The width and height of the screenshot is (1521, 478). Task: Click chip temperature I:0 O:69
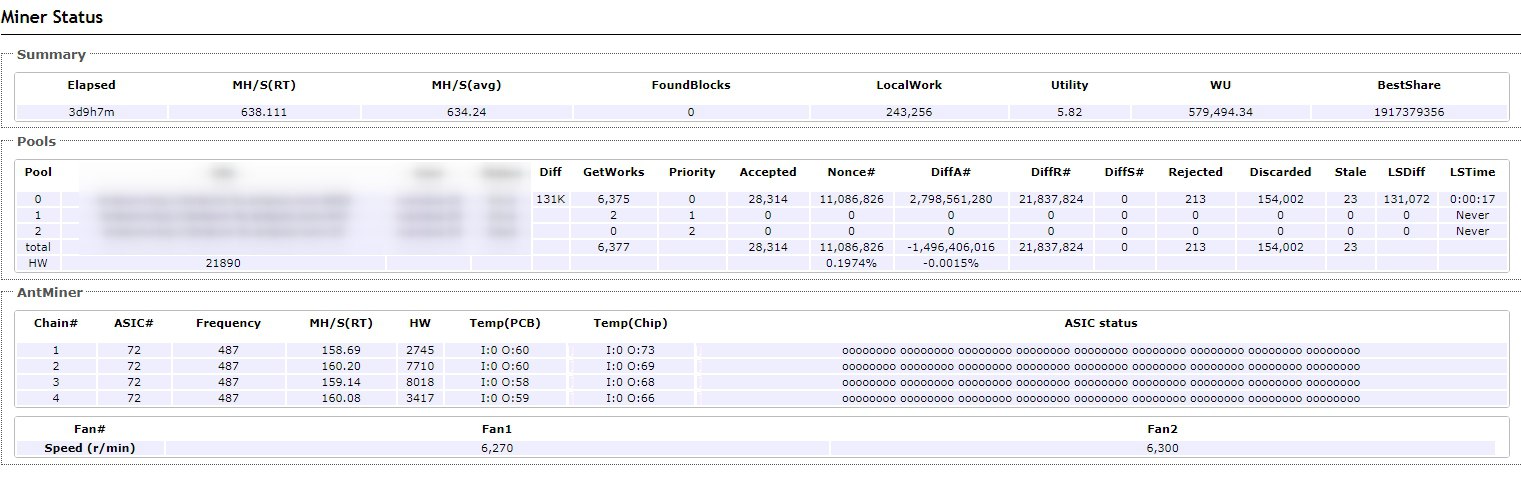coord(630,366)
